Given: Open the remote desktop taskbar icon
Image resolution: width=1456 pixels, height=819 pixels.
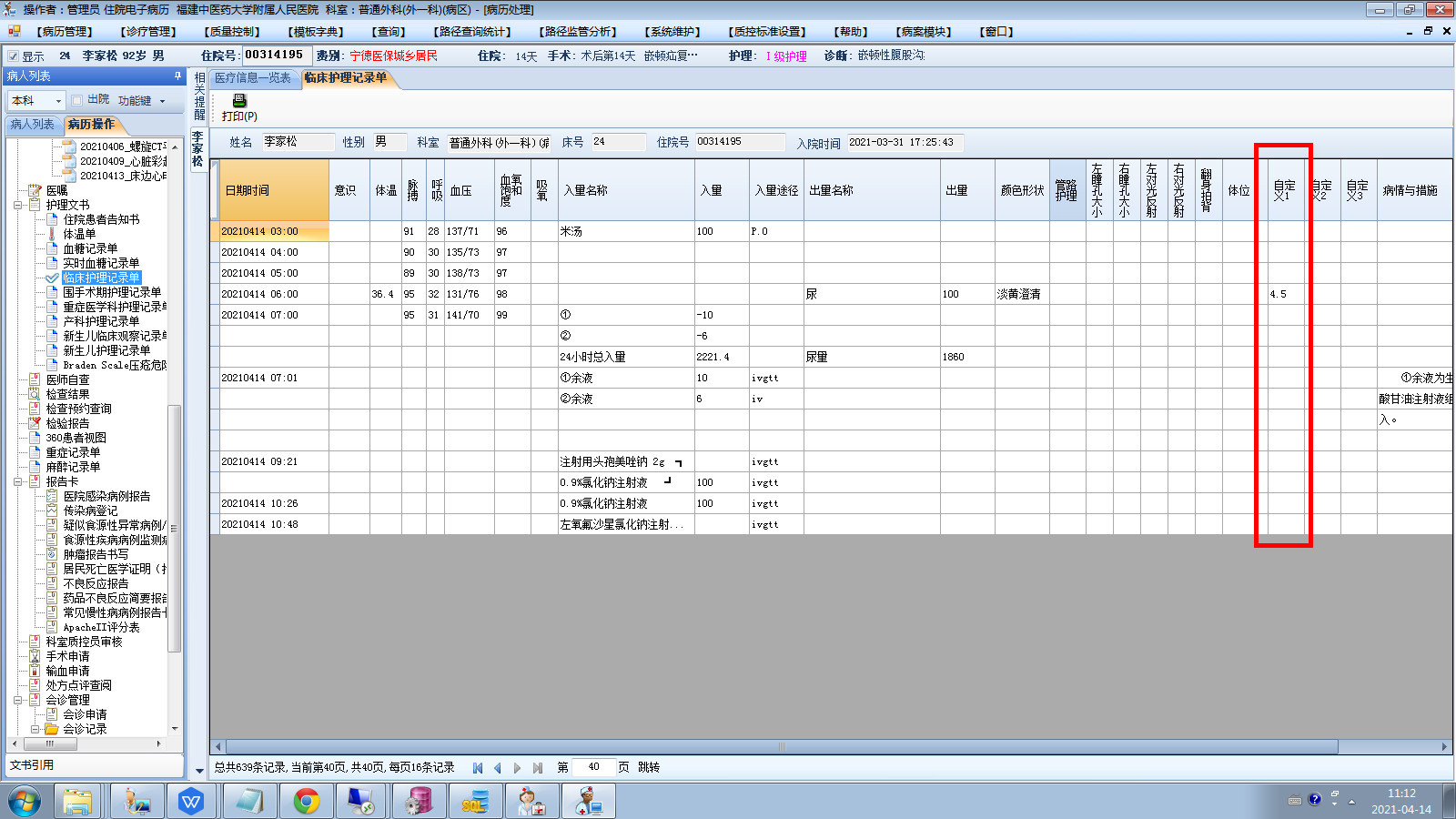Looking at the screenshot, I should [x=361, y=802].
